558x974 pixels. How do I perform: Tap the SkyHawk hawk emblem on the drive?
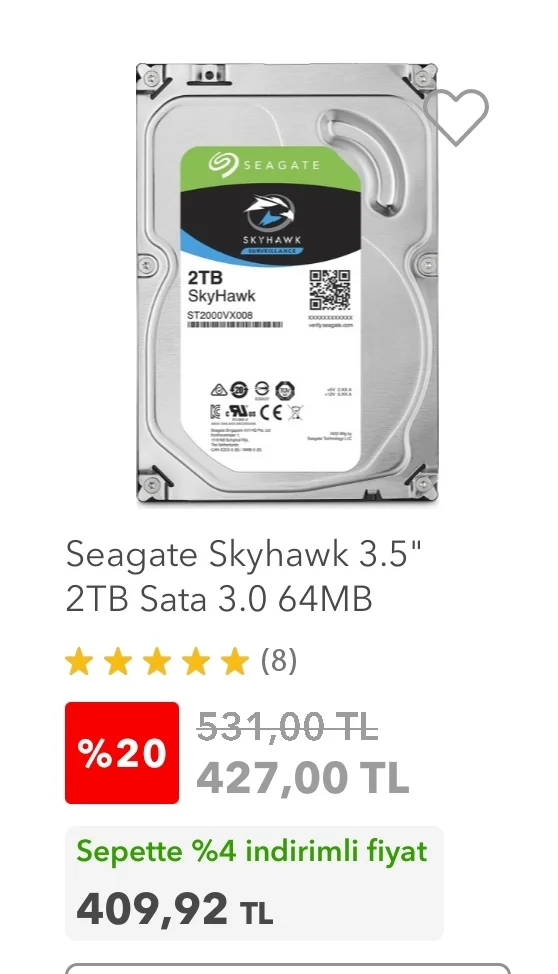(270, 212)
